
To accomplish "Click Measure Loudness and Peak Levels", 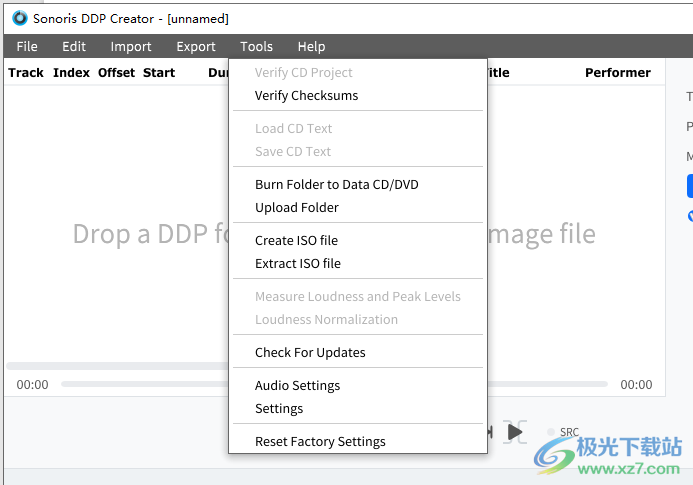I will (358, 297).
